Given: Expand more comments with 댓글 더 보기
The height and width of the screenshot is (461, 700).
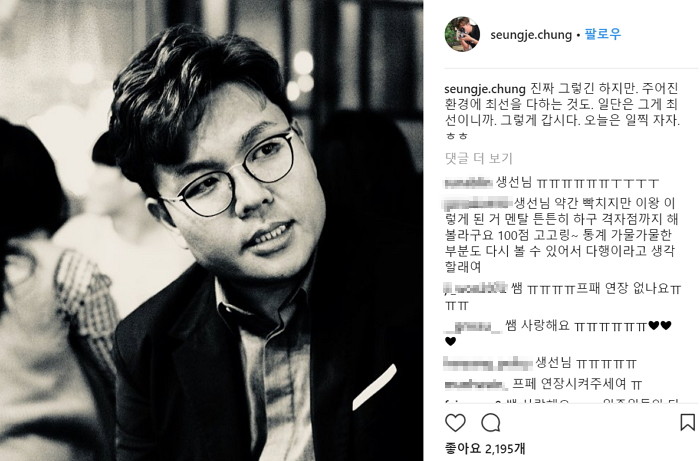Looking at the screenshot, I should [x=479, y=158].
